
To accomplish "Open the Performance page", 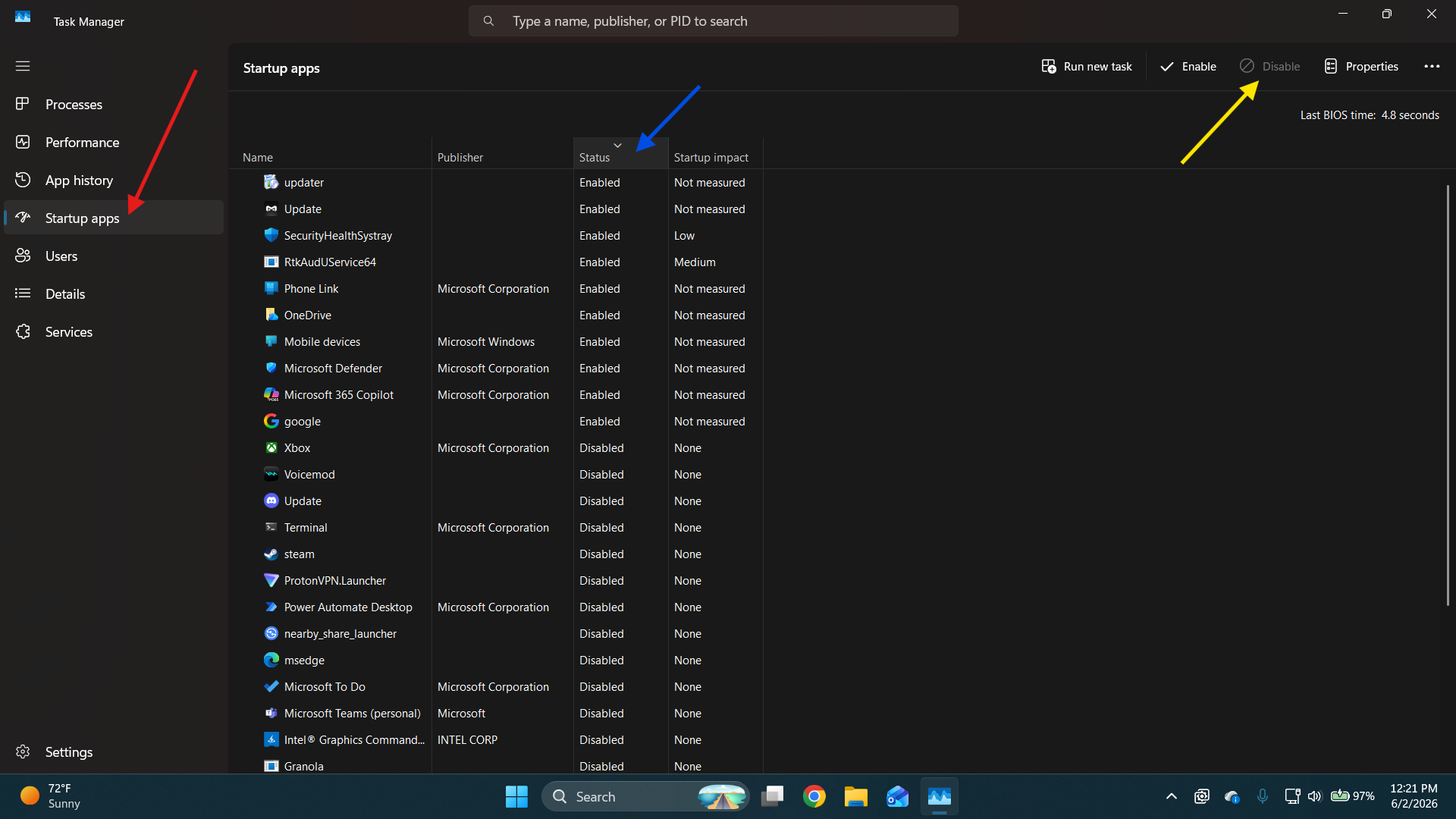I will tap(114, 142).
